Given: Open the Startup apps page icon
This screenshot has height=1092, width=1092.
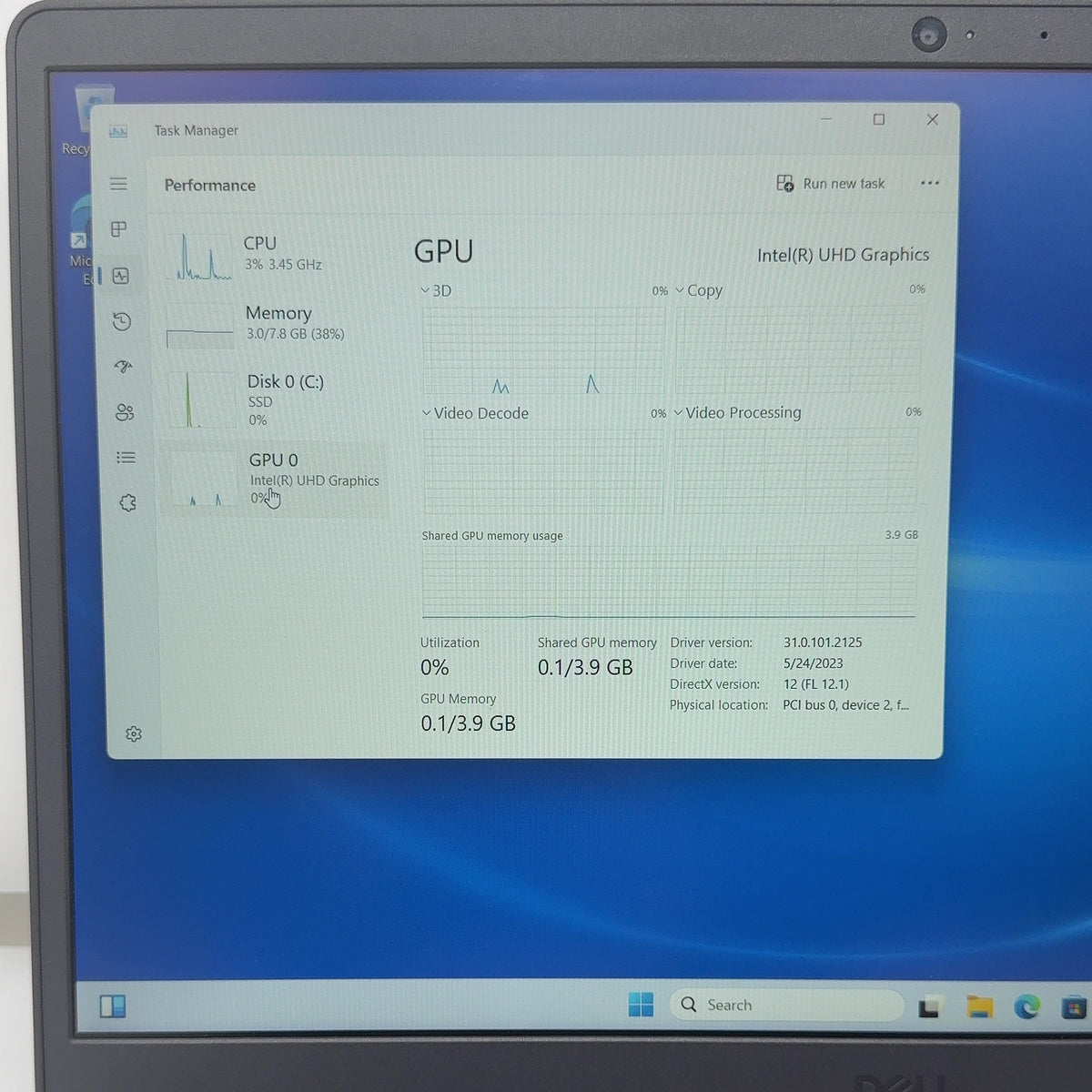Looking at the screenshot, I should [124, 367].
